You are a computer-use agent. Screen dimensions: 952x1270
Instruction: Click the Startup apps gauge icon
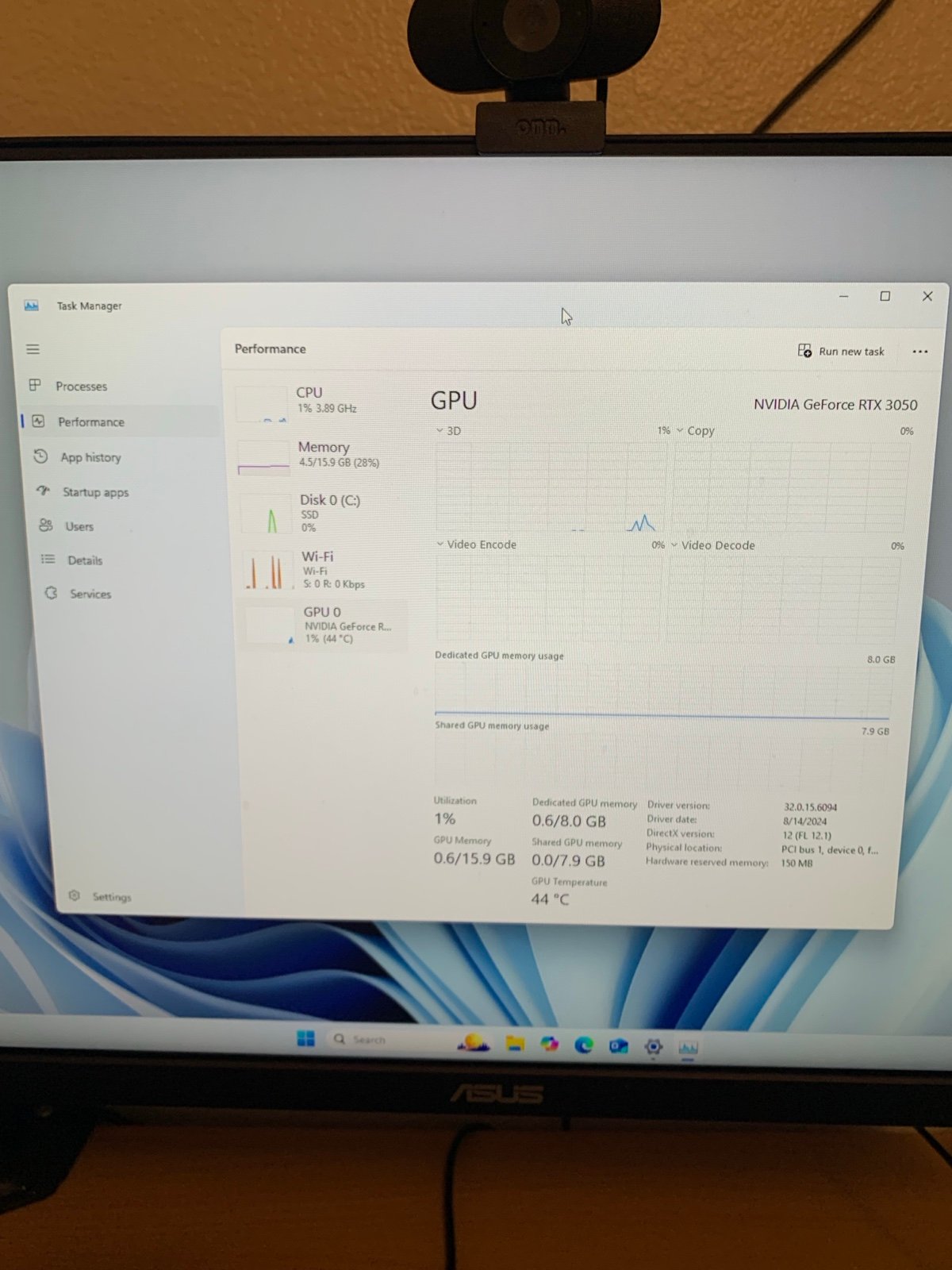(x=44, y=491)
